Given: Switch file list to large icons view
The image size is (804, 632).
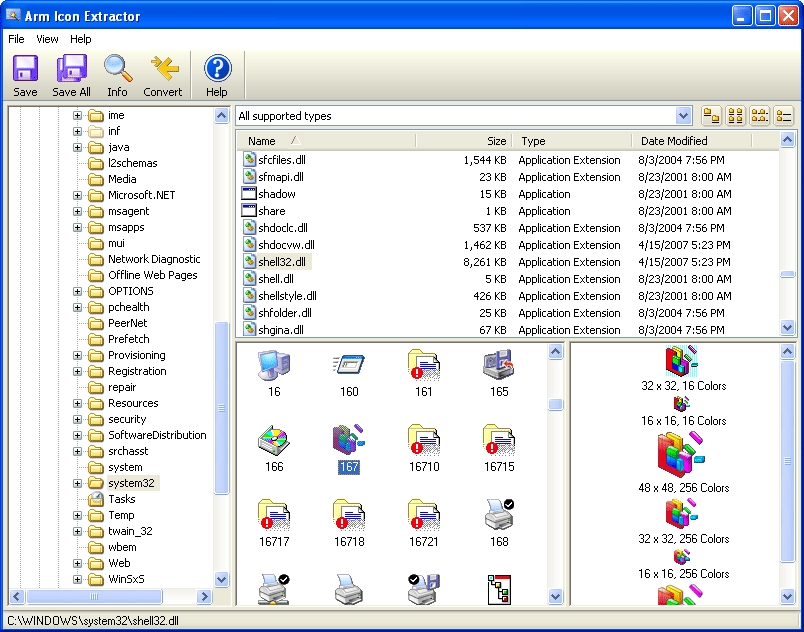Looking at the screenshot, I should coord(735,116).
